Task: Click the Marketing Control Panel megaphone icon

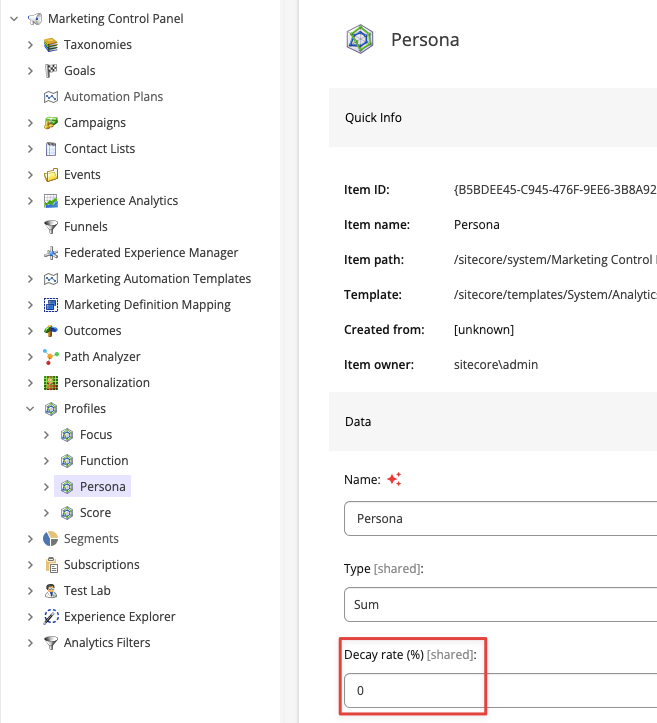Action: tap(35, 19)
